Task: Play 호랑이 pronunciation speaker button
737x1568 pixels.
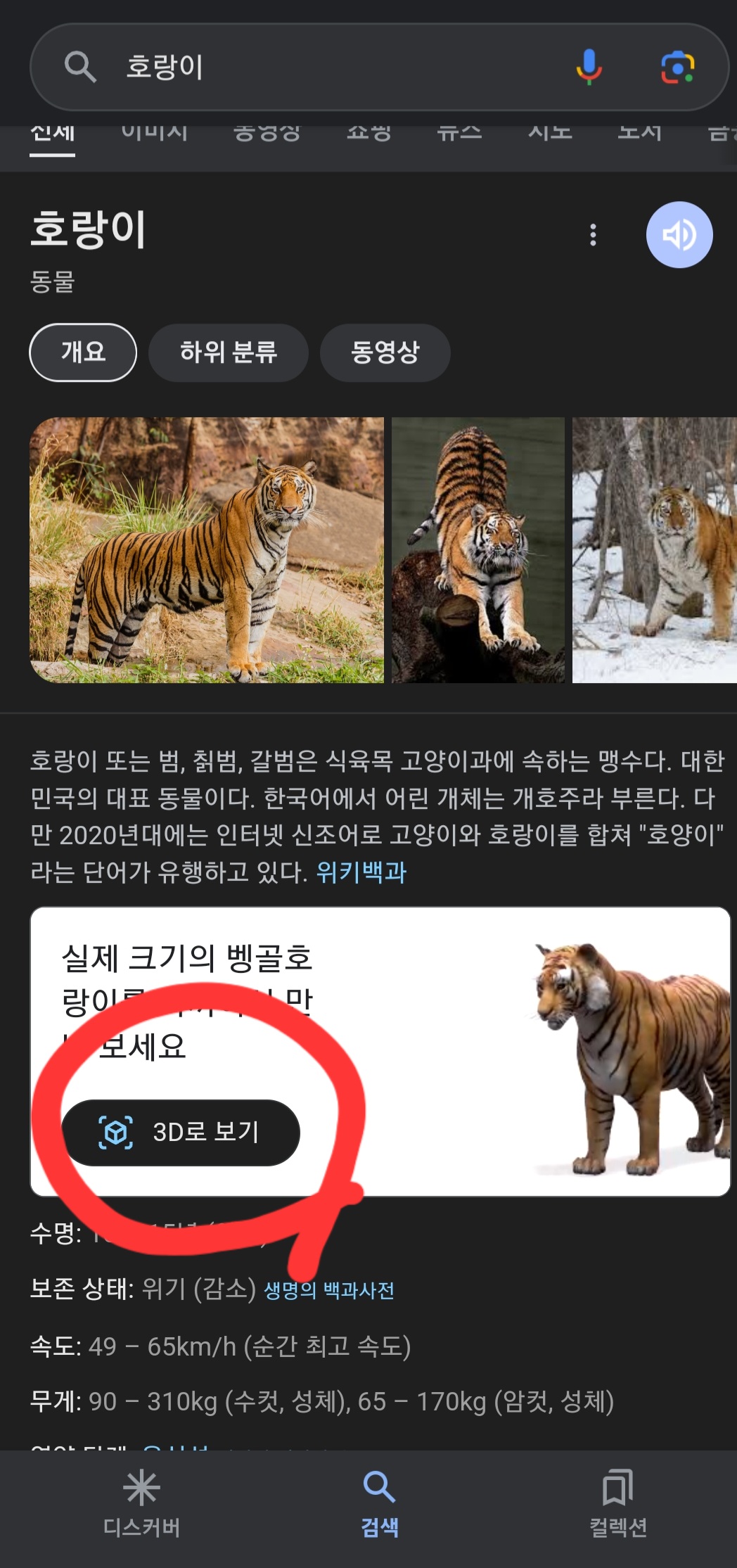Action: pos(679,235)
